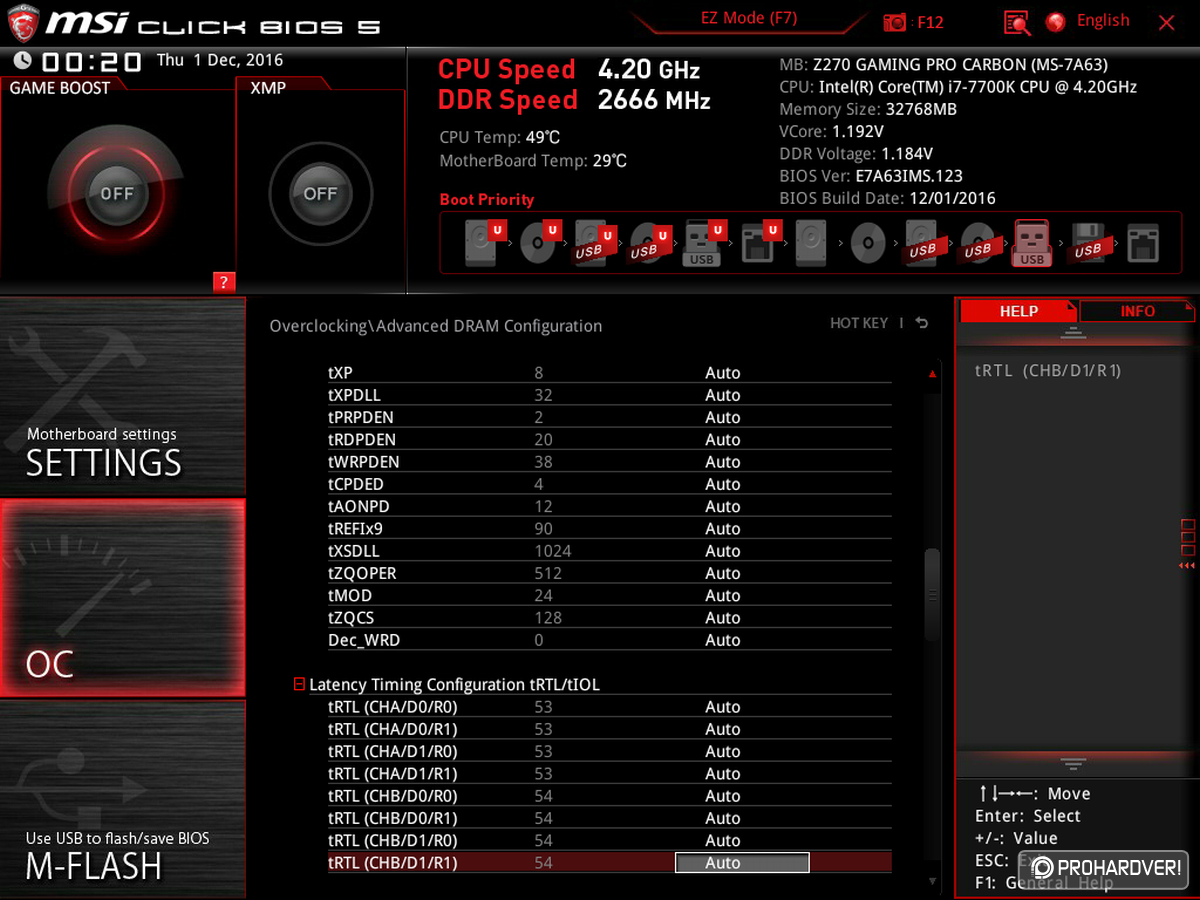Select the tMOD row
Screen dimensions: 1200x900
[x=609, y=596]
